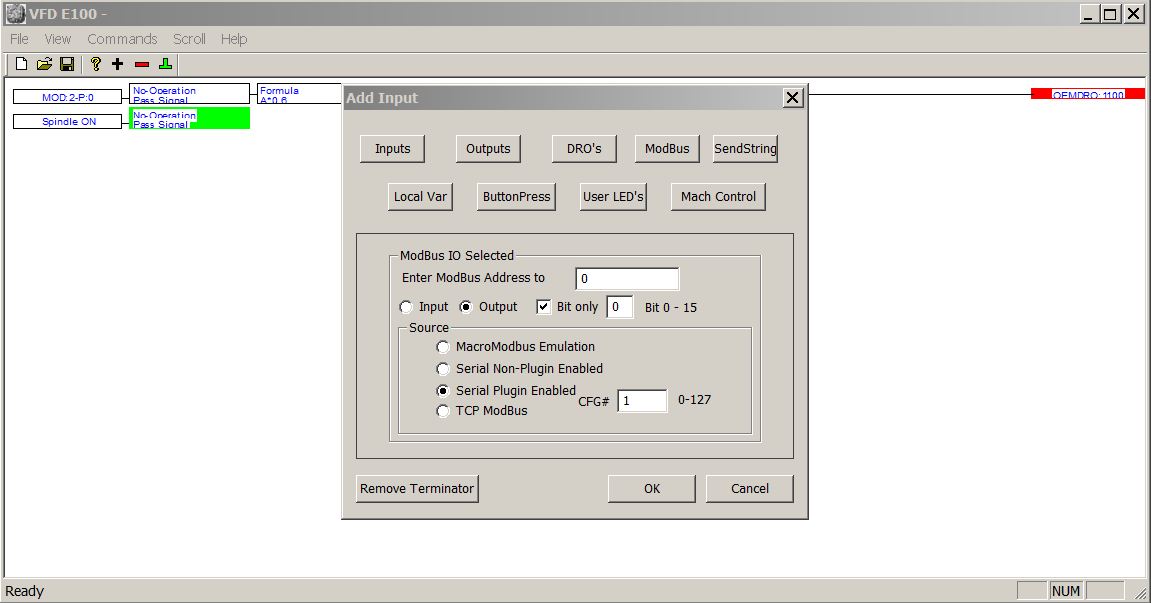Open the View menu
The height and width of the screenshot is (603, 1151).
pyautogui.click(x=57, y=39)
